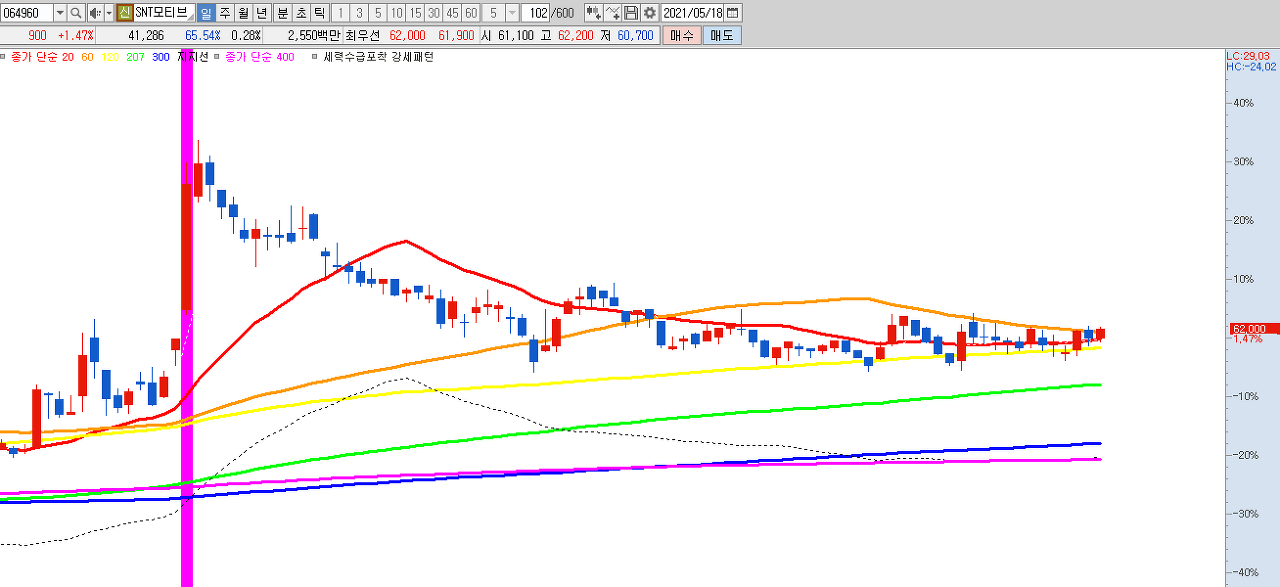The image size is (1280, 587).
Task: Click the open price value 61,100
Action: [516, 35]
